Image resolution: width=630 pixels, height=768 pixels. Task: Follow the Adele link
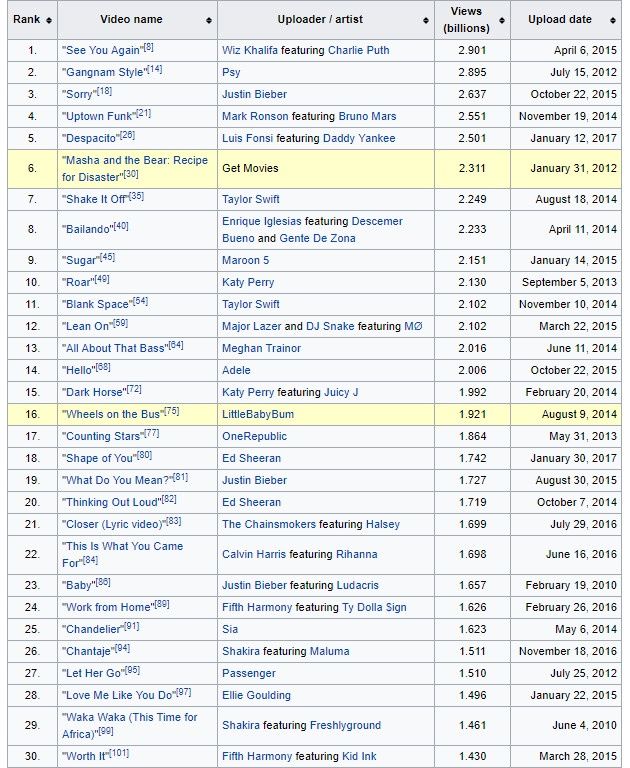pyautogui.click(x=236, y=371)
